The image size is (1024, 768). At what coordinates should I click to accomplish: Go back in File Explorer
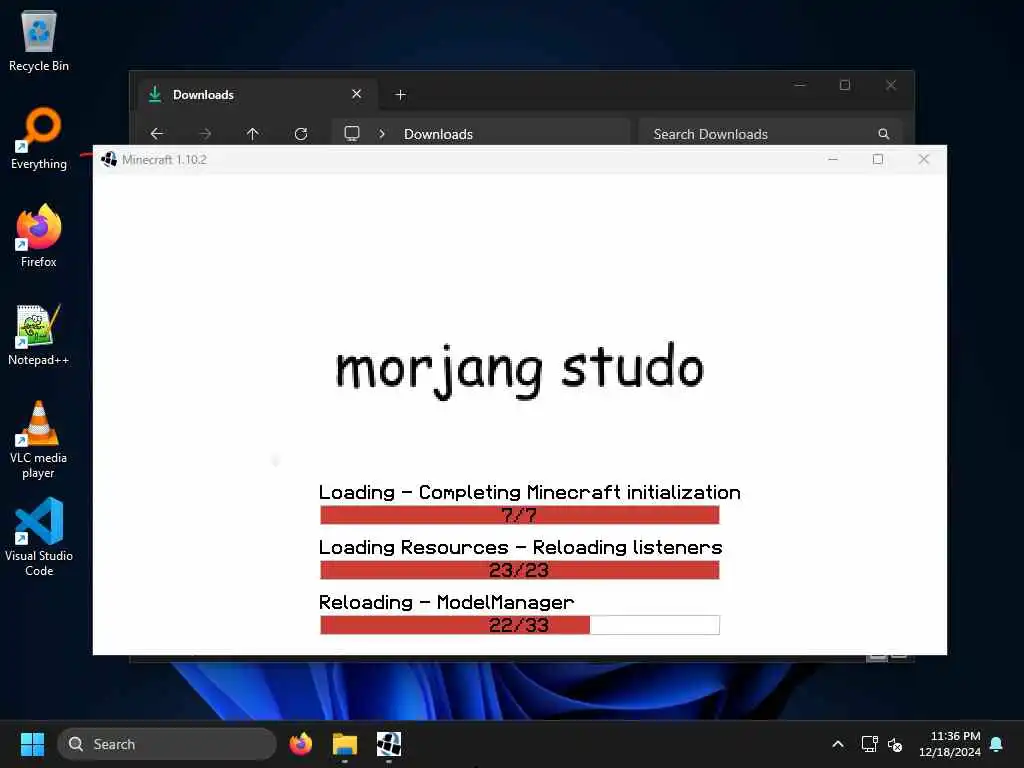point(157,134)
